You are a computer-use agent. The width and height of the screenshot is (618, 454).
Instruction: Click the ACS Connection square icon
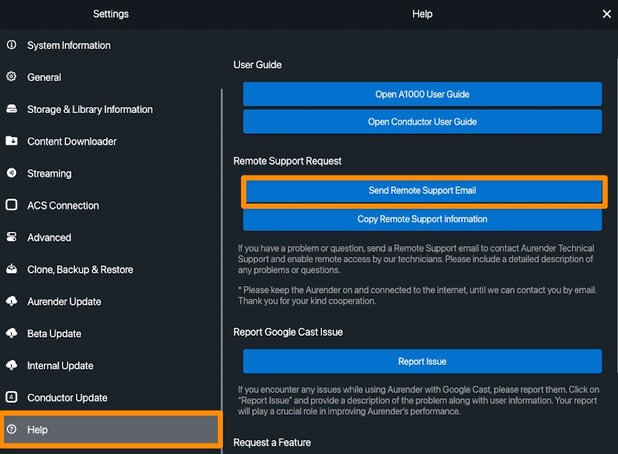[11, 205]
